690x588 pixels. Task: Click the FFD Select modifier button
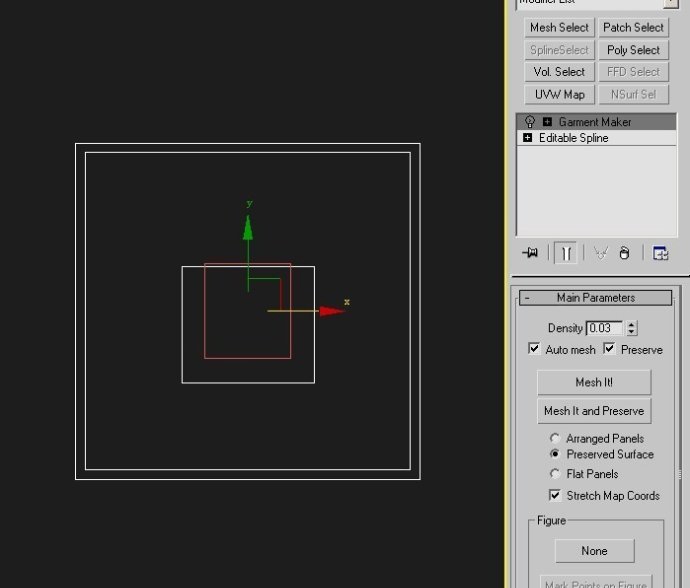coord(633,72)
